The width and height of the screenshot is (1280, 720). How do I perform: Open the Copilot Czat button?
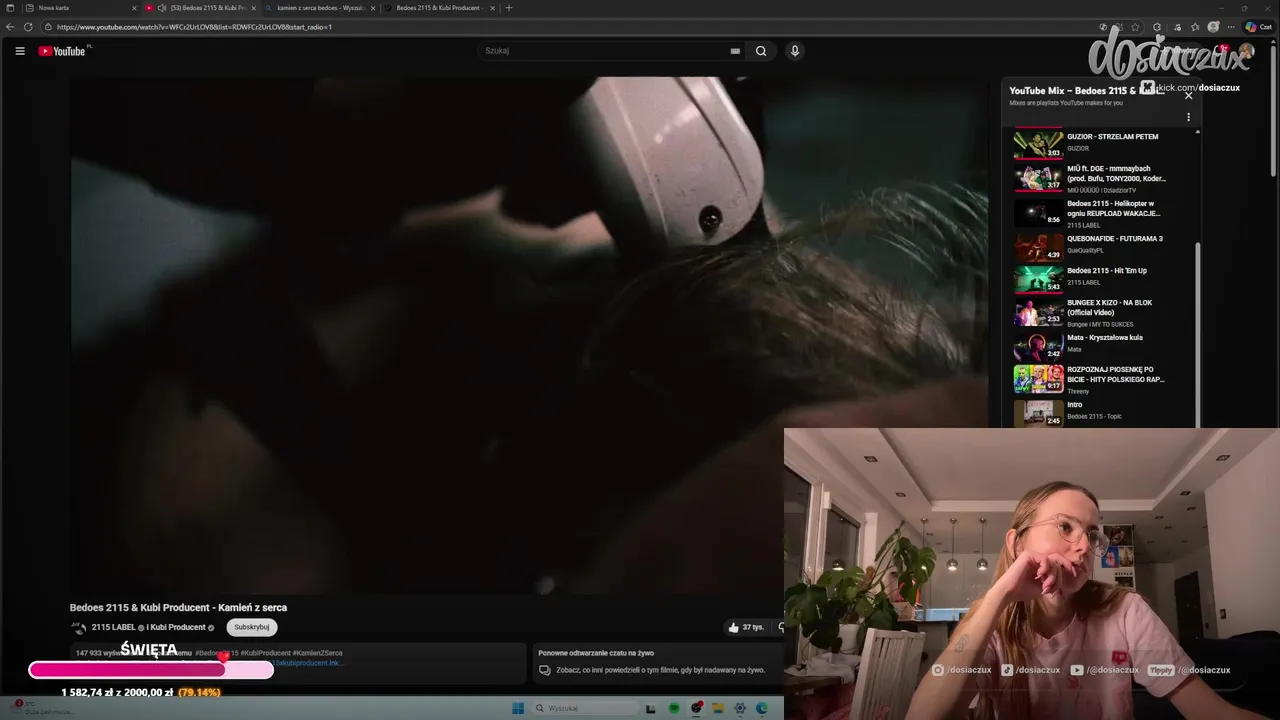point(1258,27)
